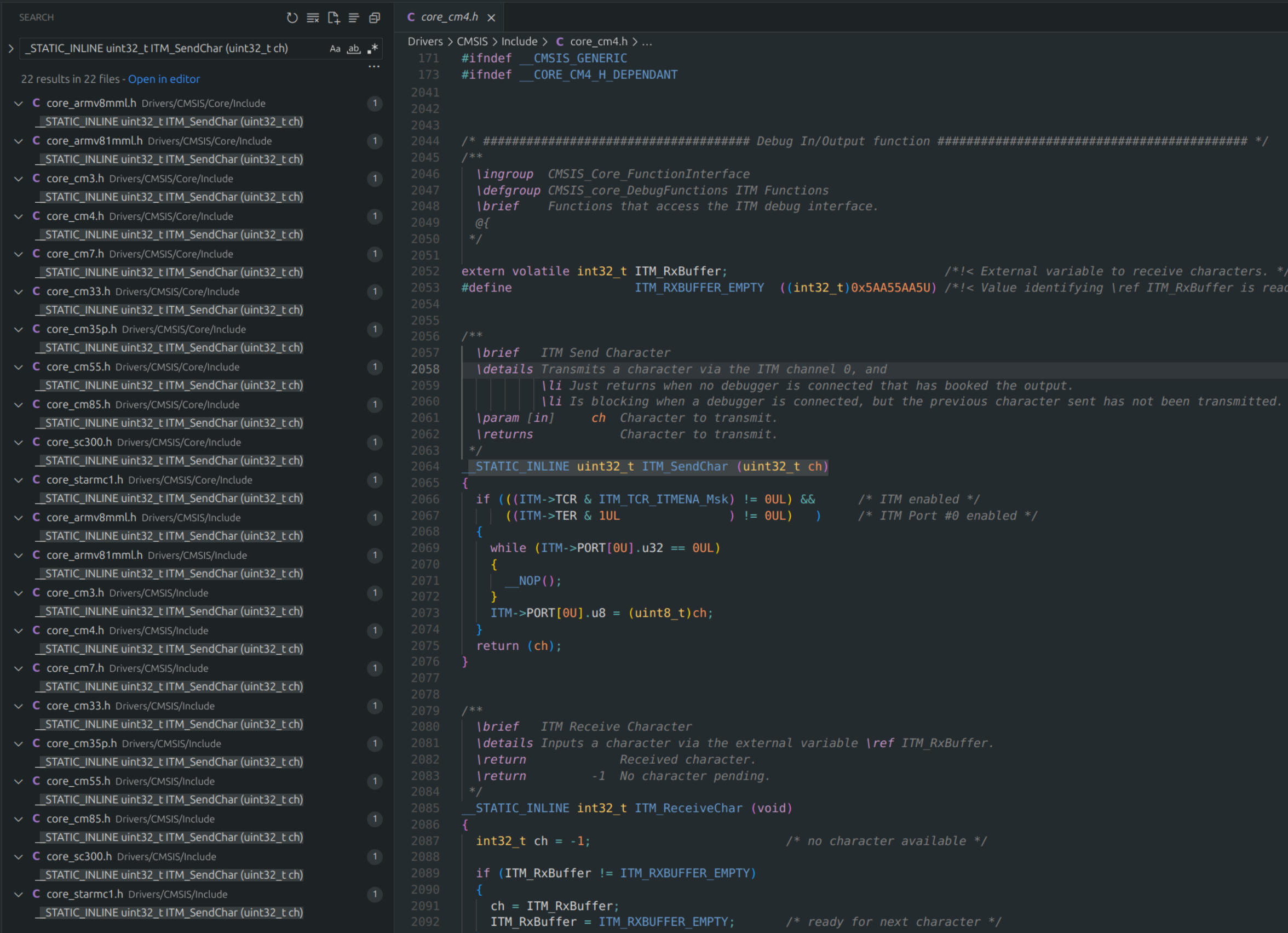Select core_sc300.h Drivers/CMSIS/Include file row
The image size is (1288, 933).
[197, 856]
